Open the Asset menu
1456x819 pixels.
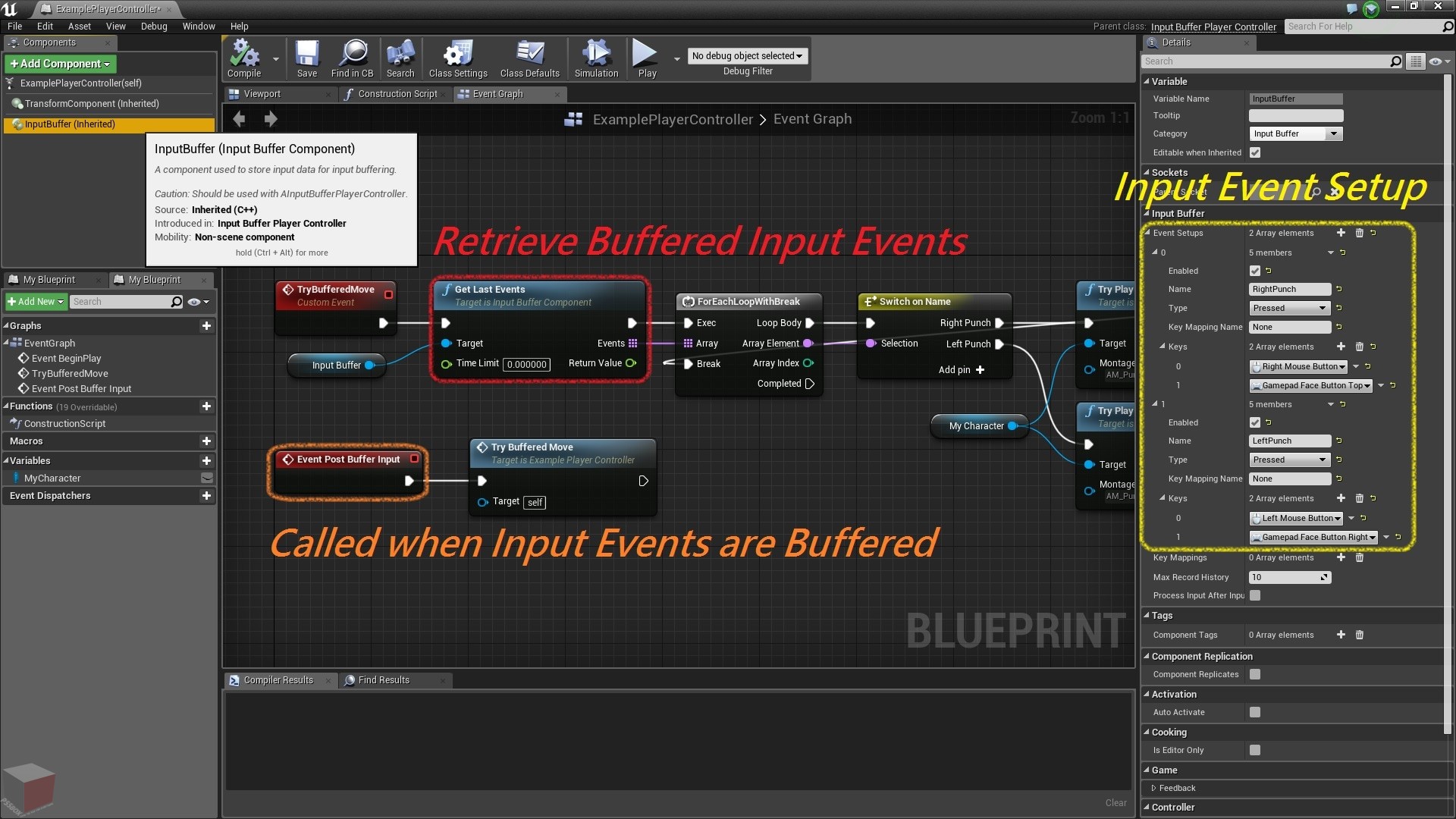pos(79,26)
